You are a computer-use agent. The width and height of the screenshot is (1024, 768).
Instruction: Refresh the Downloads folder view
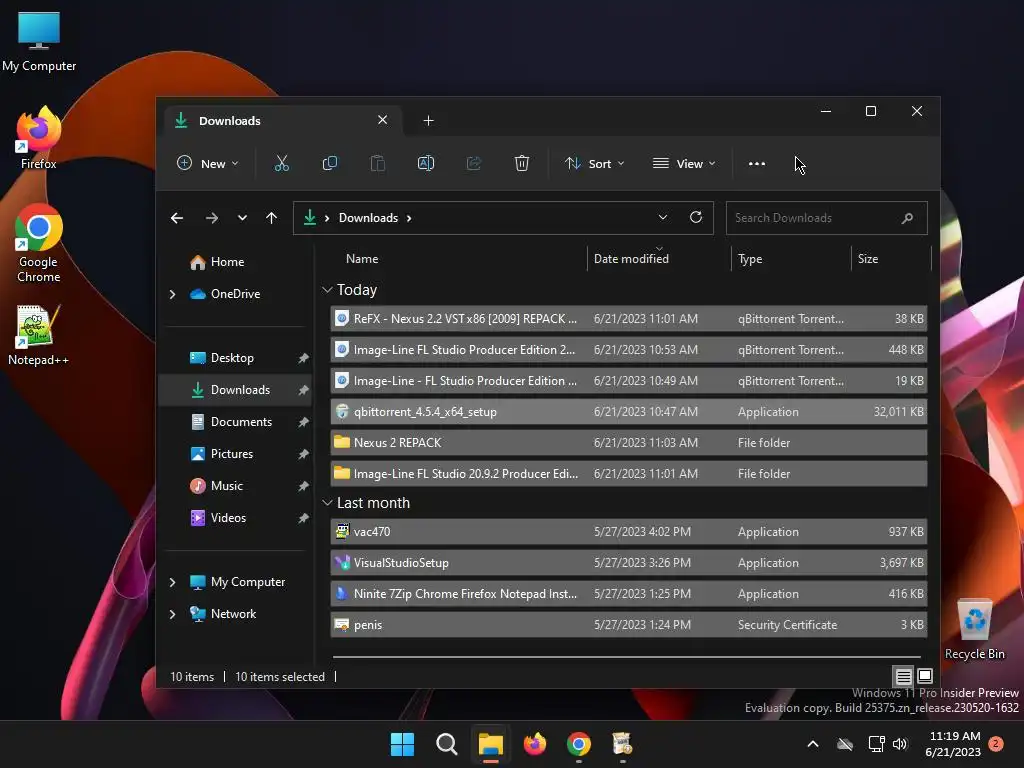696,217
